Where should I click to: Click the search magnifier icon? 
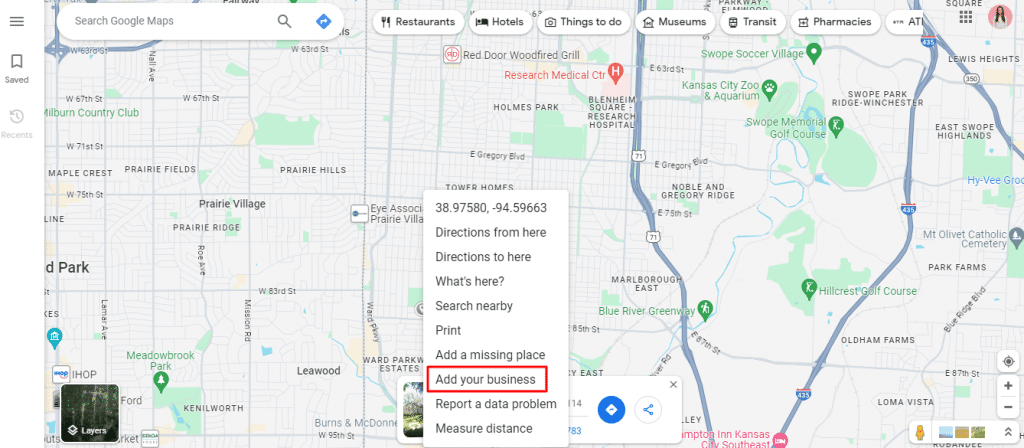284,21
